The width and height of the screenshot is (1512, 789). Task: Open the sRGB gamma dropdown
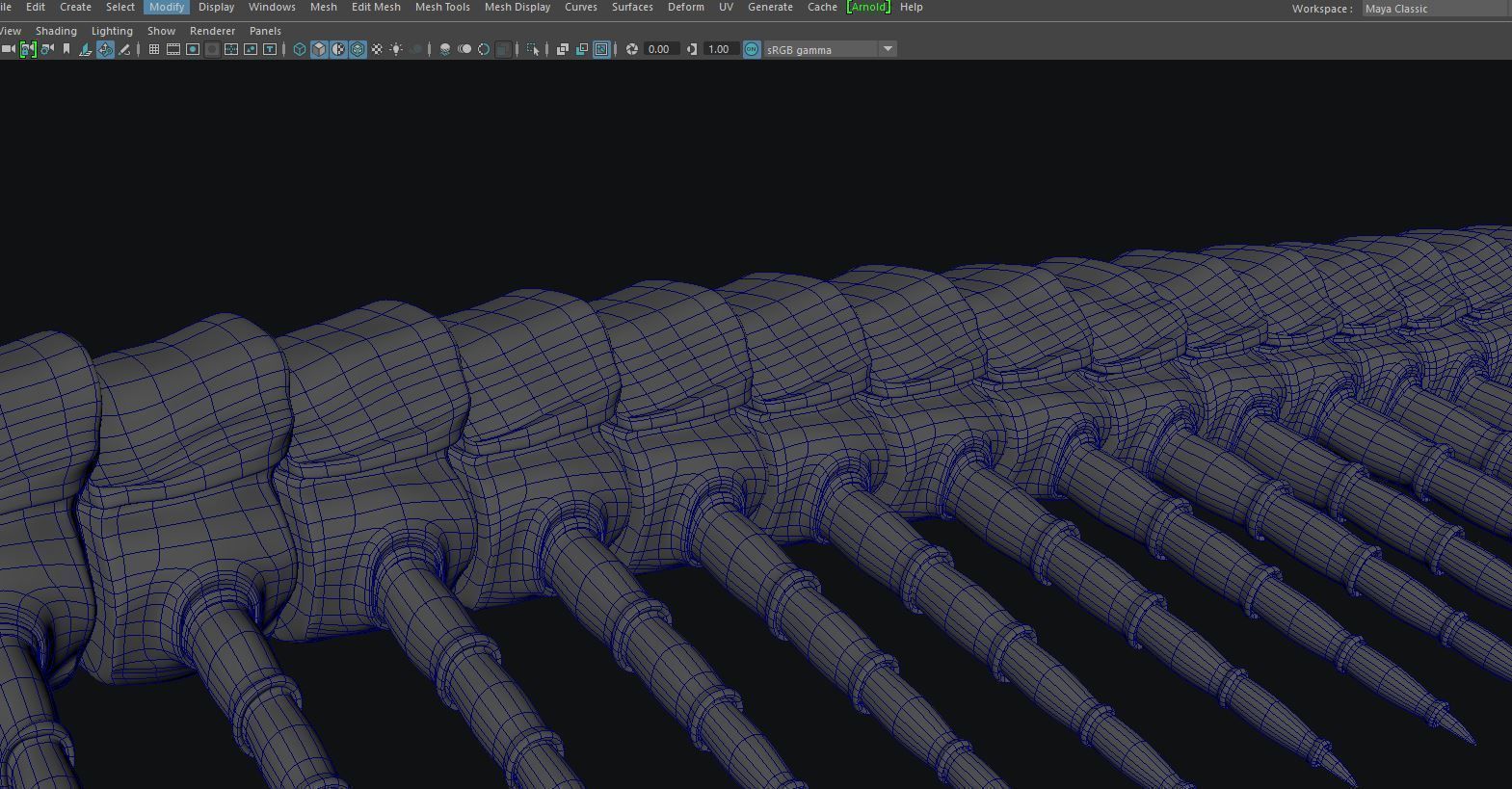point(831,49)
